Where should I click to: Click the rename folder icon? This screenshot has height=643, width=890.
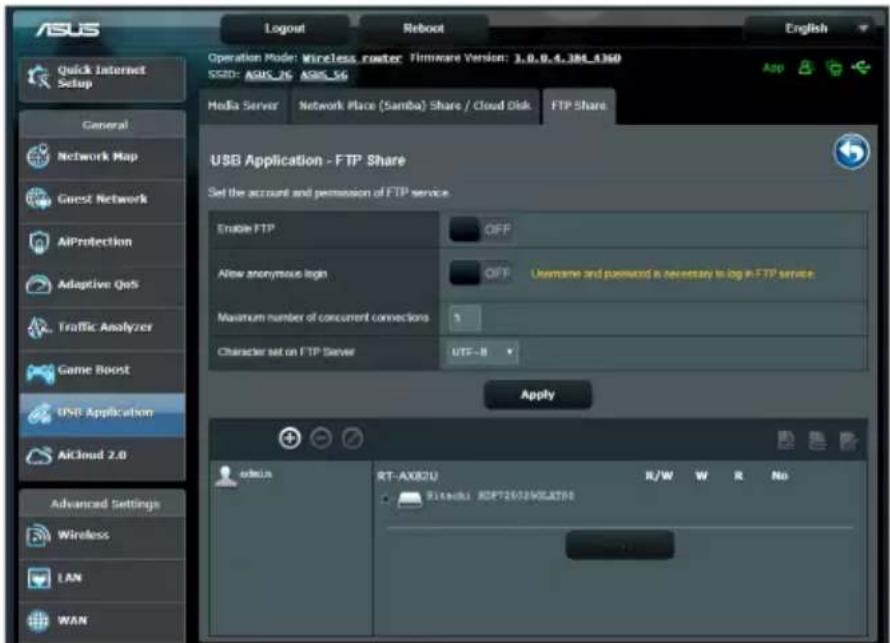(x=849, y=440)
